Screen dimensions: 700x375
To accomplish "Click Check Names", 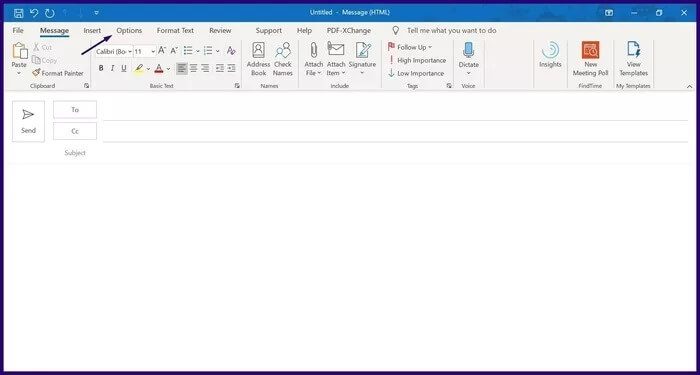I will (283, 59).
